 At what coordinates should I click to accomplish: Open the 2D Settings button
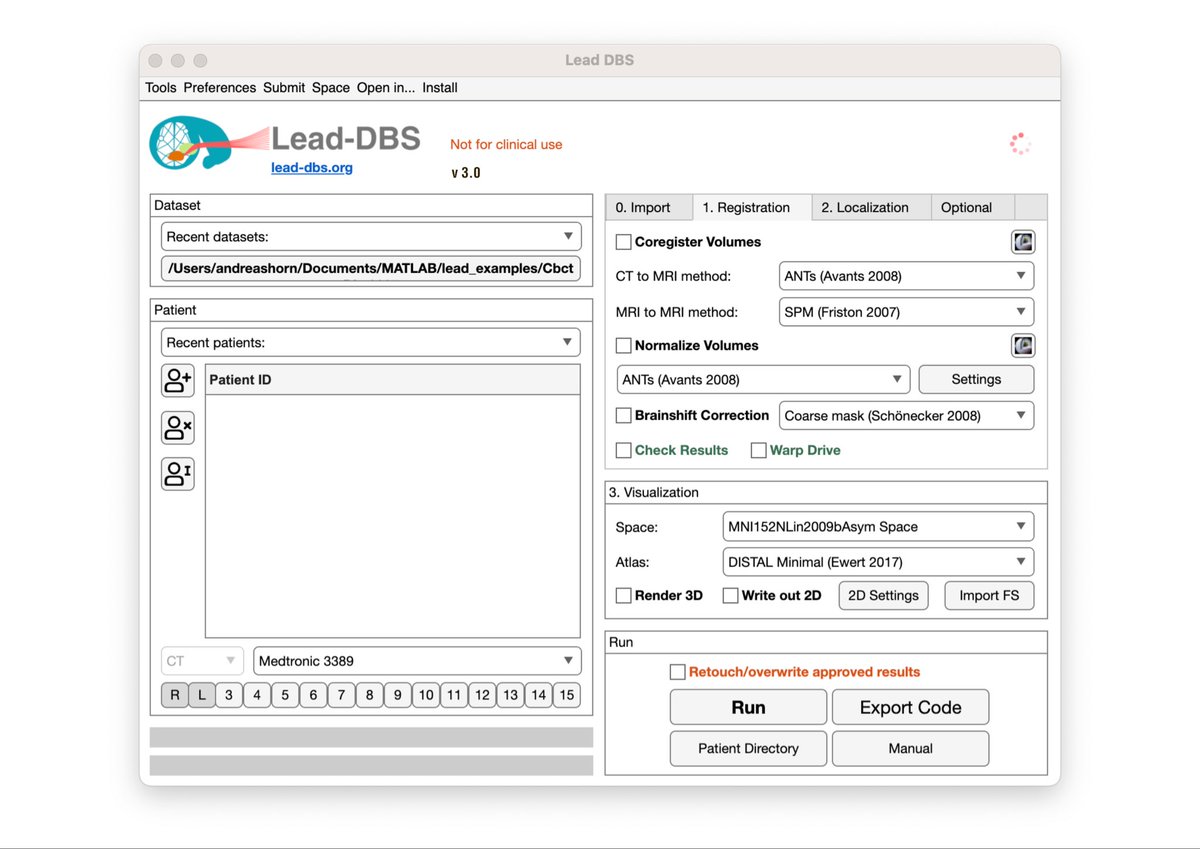pos(883,595)
